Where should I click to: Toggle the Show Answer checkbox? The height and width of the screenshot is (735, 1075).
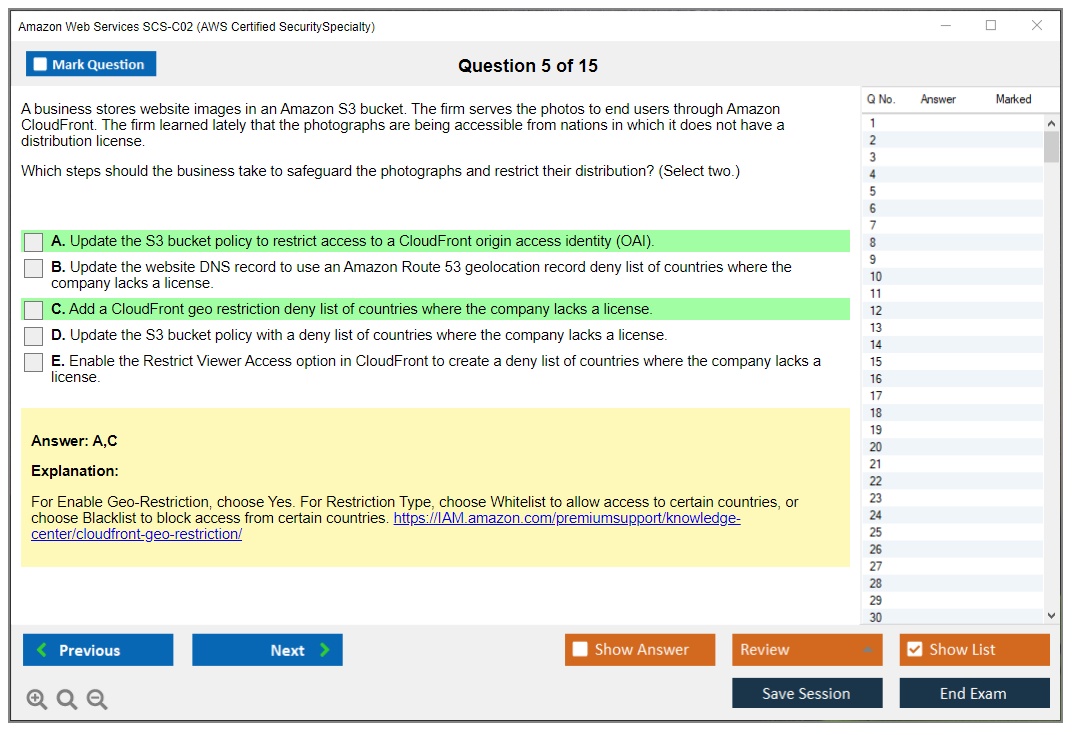coord(581,650)
